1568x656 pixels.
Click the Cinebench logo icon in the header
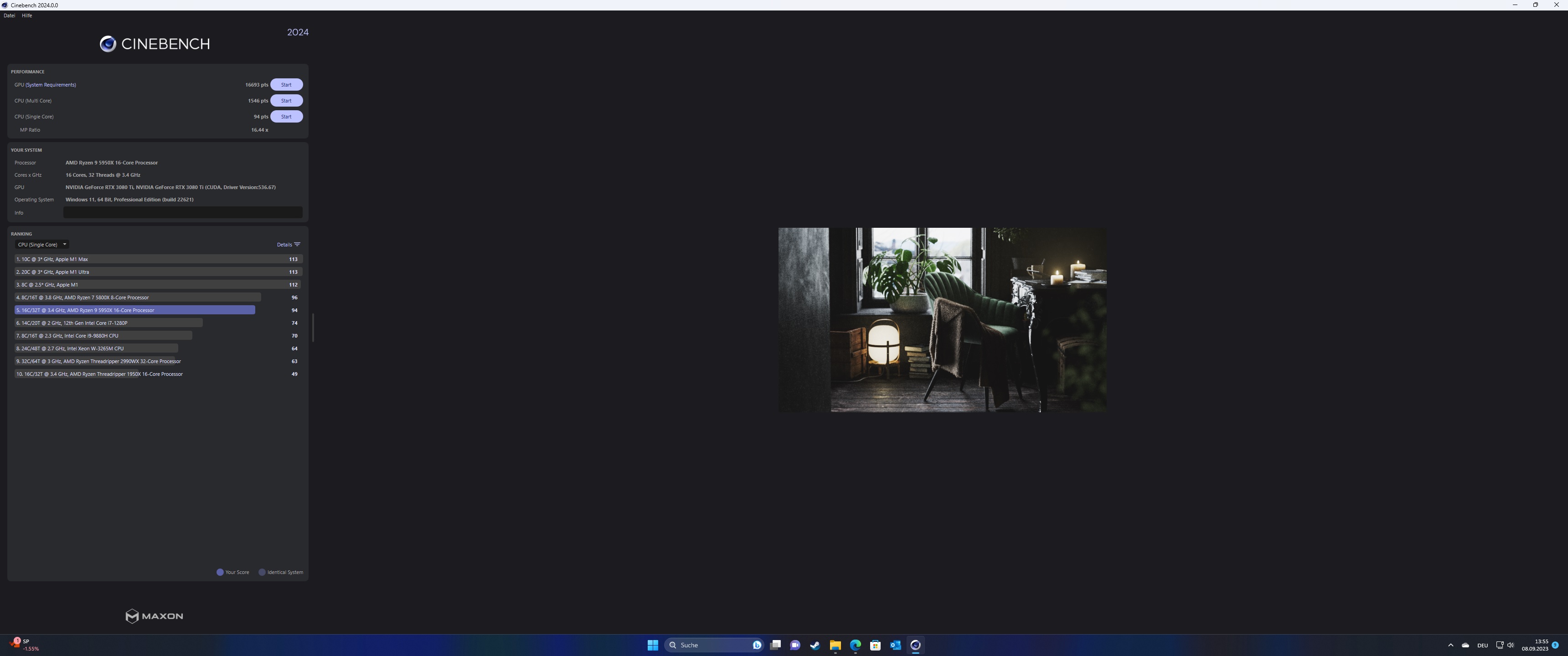pos(108,44)
